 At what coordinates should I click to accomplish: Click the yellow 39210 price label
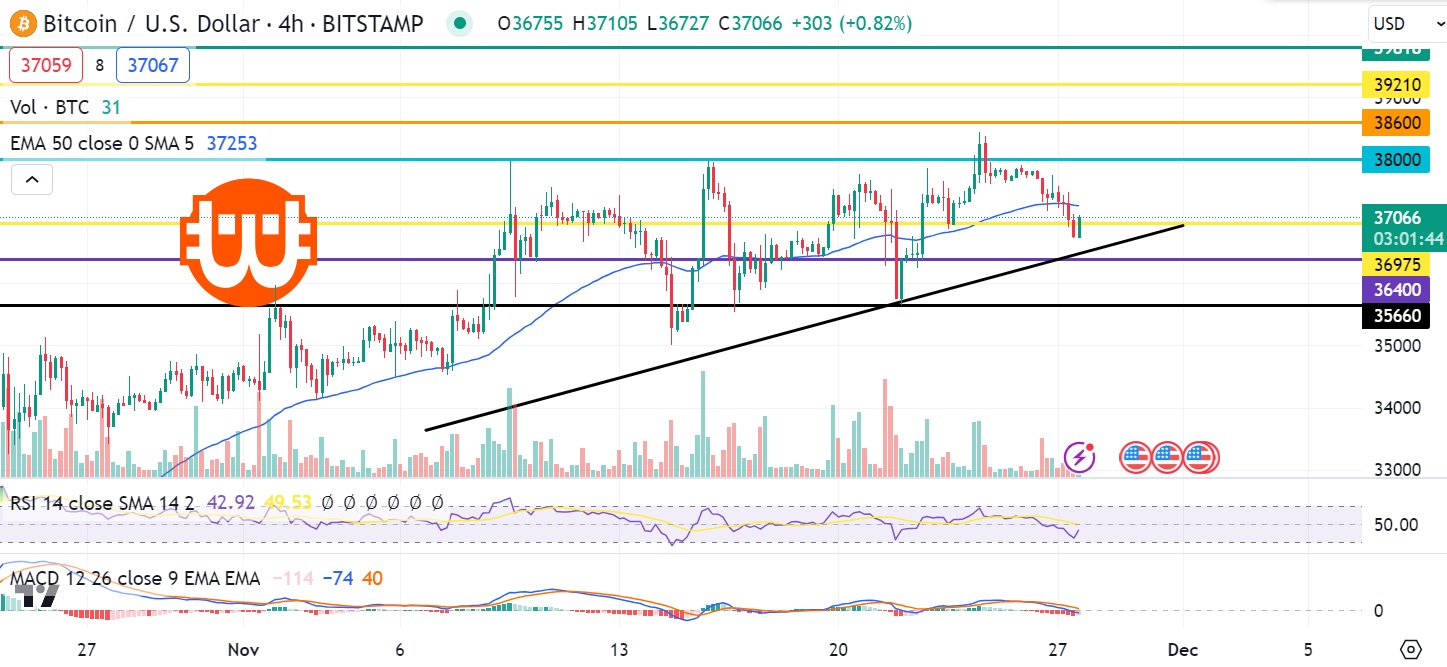[1396, 83]
